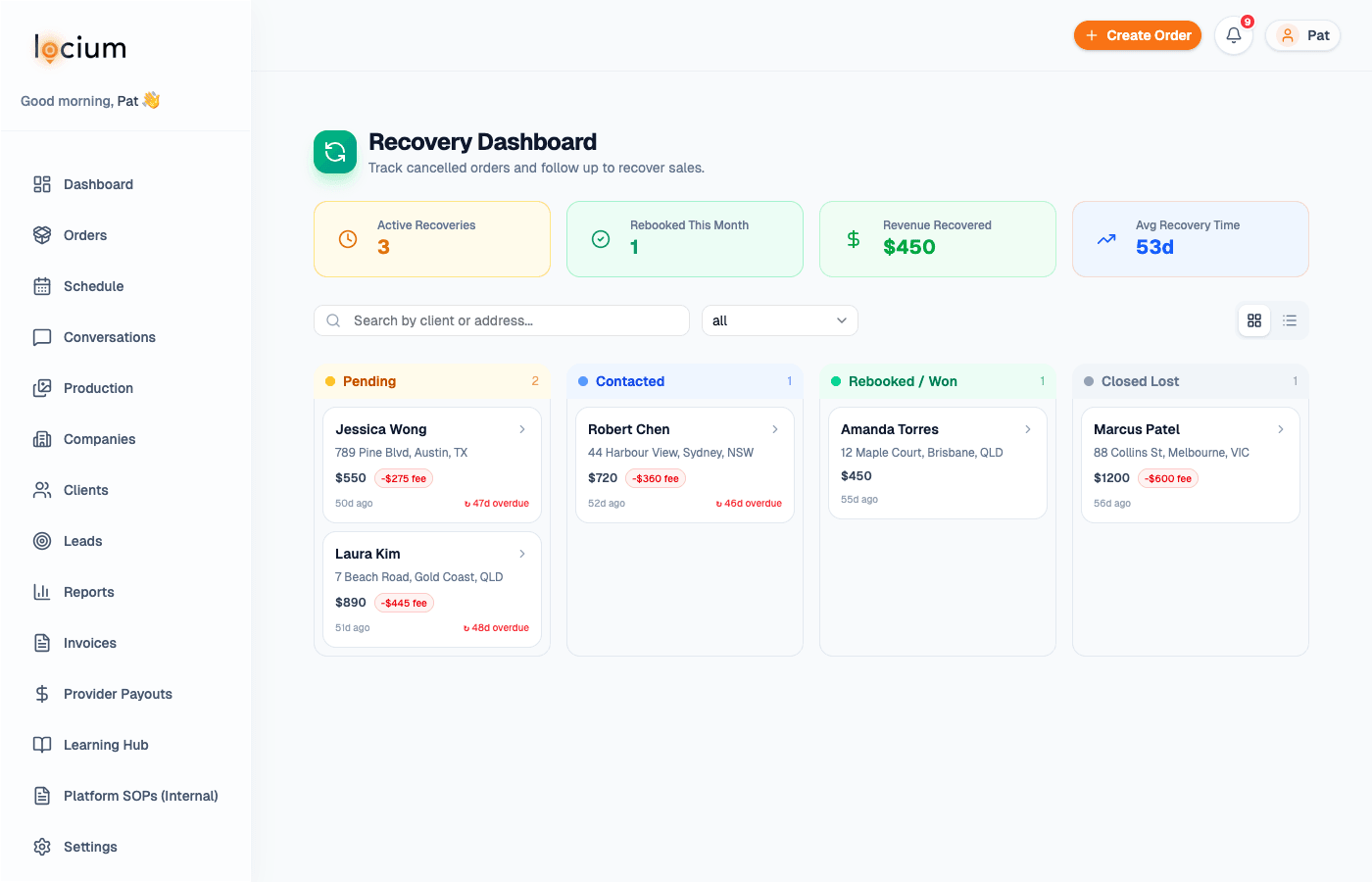Viewport: 1372px width, 882px height.
Task: Click the Companies building icon
Action: click(x=42, y=439)
